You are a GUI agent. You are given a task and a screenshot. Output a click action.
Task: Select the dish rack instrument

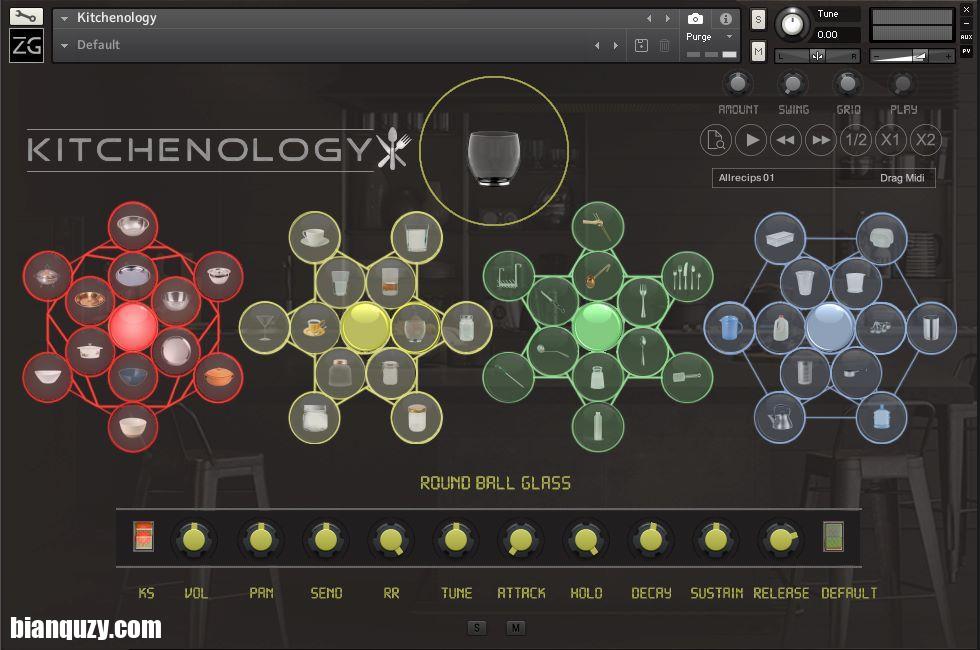tap(509, 276)
